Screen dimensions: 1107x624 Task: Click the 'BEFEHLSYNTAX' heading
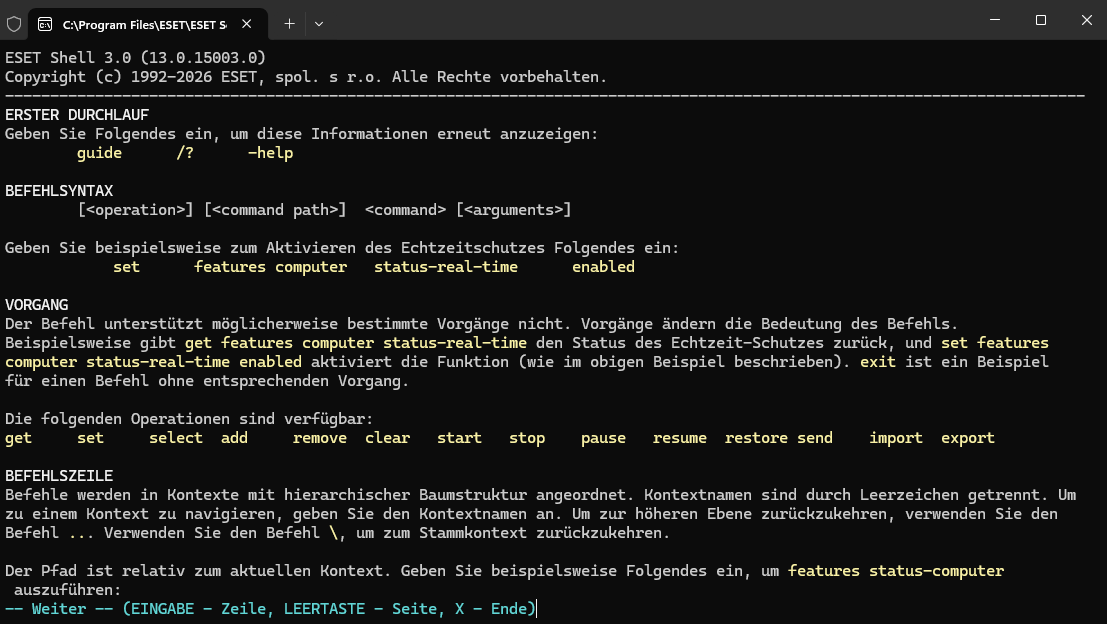pyautogui.click(x=59, y=191)
